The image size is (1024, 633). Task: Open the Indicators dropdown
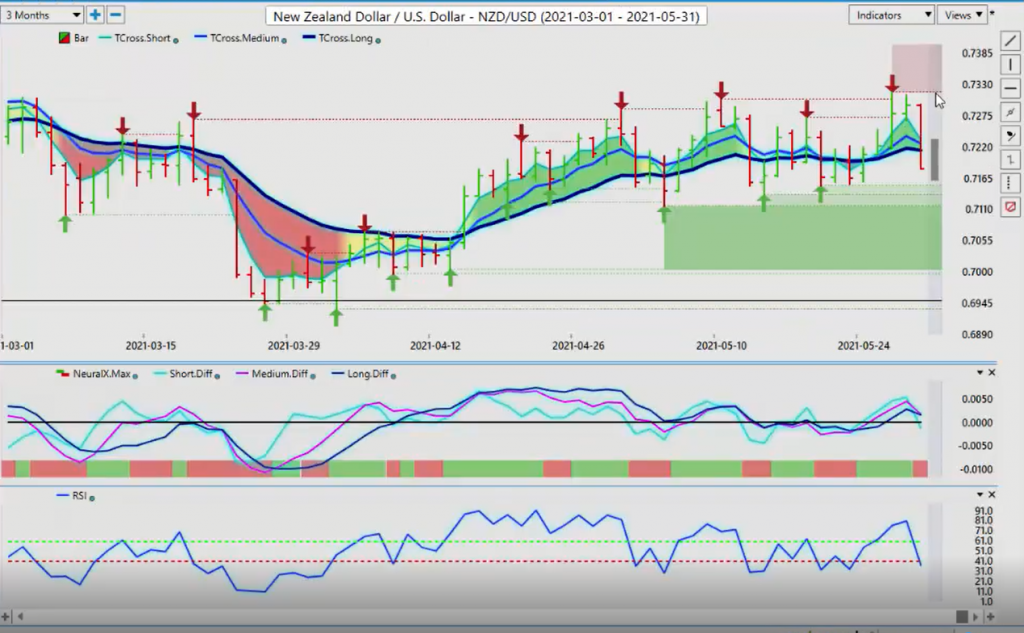pos(892,15)
